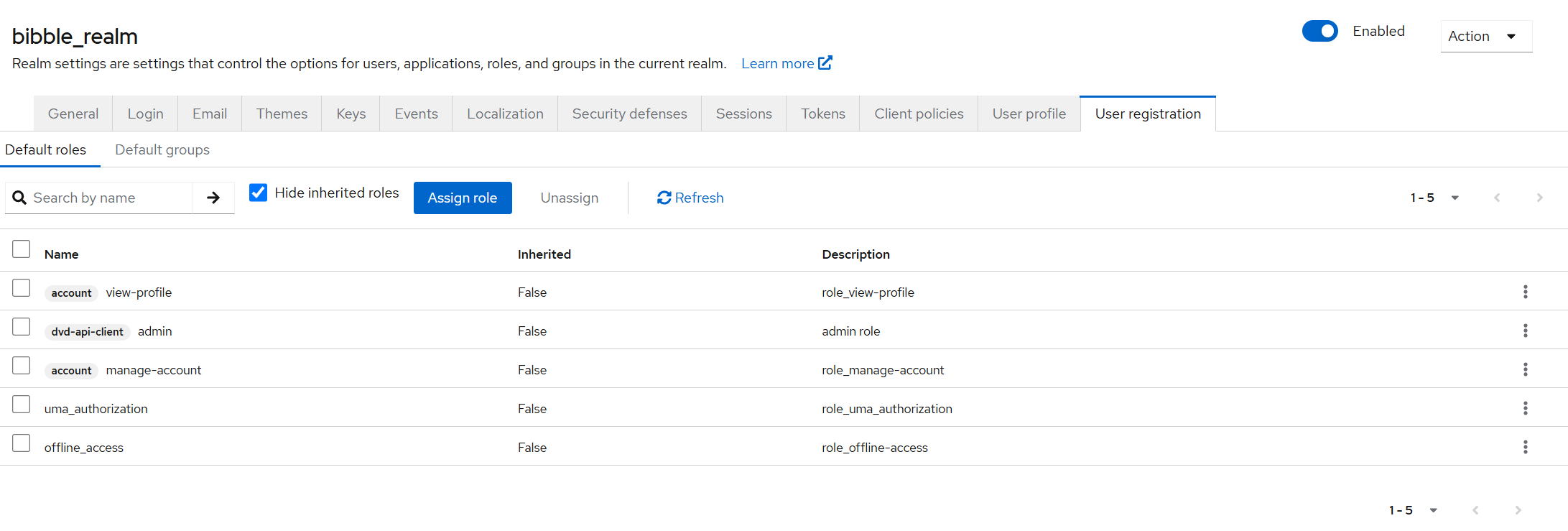1568x531 pixels.
Task: Open the Learn more link
Action: pyautogui.click(x=787, y=63)
